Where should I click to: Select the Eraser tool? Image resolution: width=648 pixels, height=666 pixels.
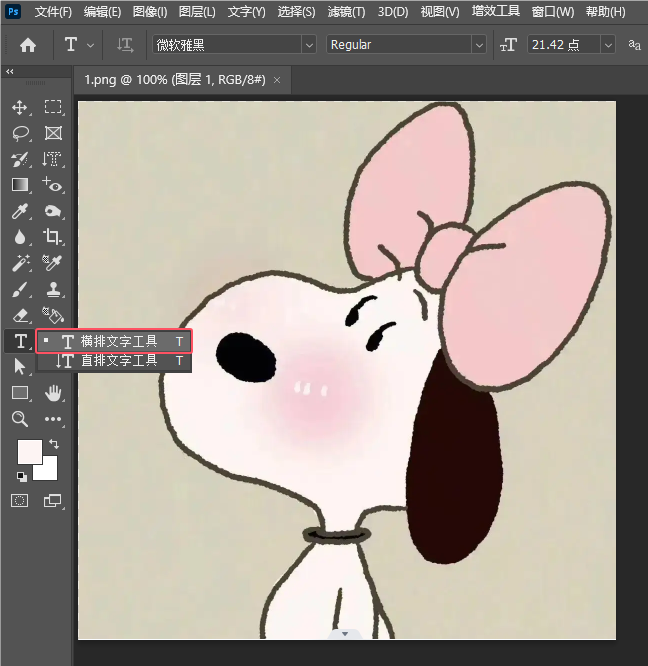[20, 316]
